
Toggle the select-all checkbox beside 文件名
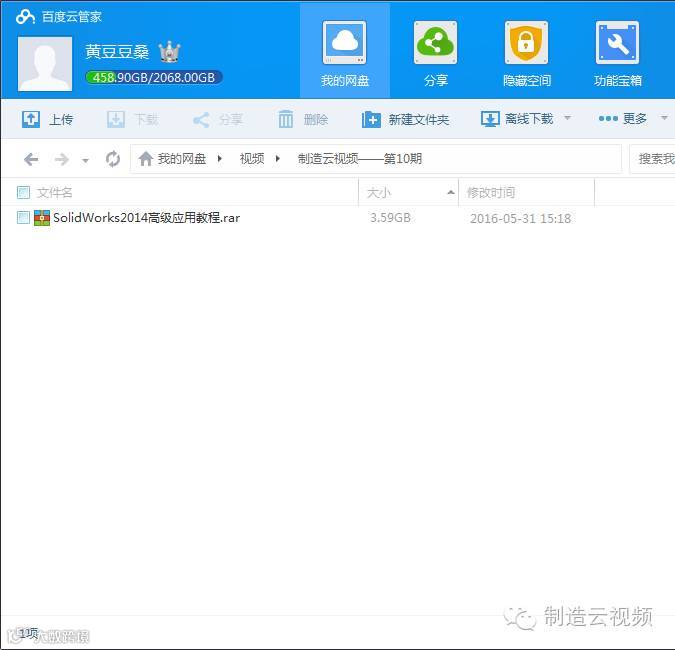23,192
